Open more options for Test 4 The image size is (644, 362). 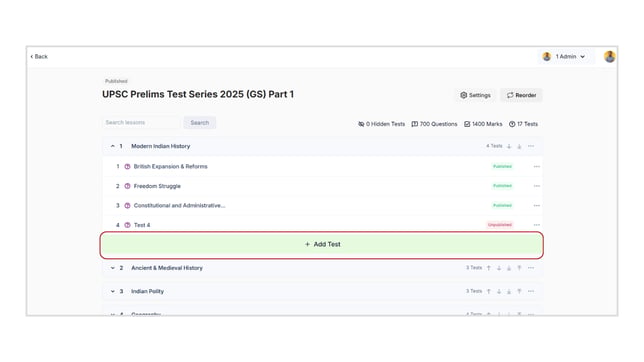coord(536,225)
